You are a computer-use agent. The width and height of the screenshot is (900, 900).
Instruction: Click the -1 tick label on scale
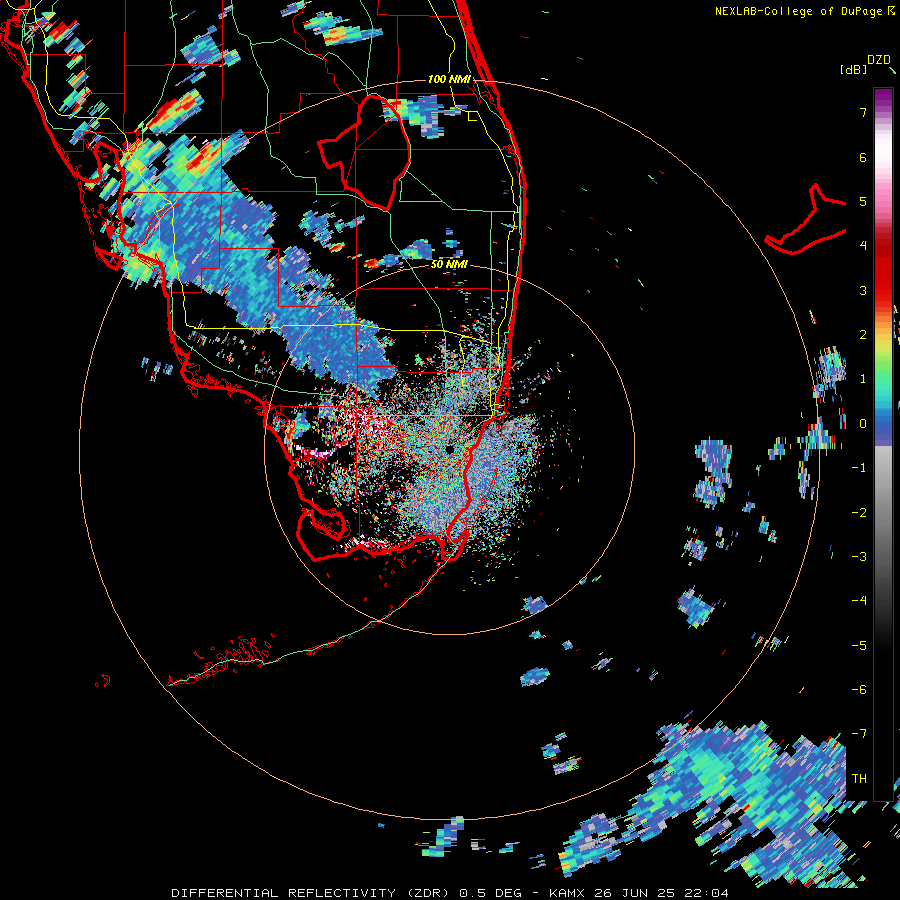(x=859, y=468)
